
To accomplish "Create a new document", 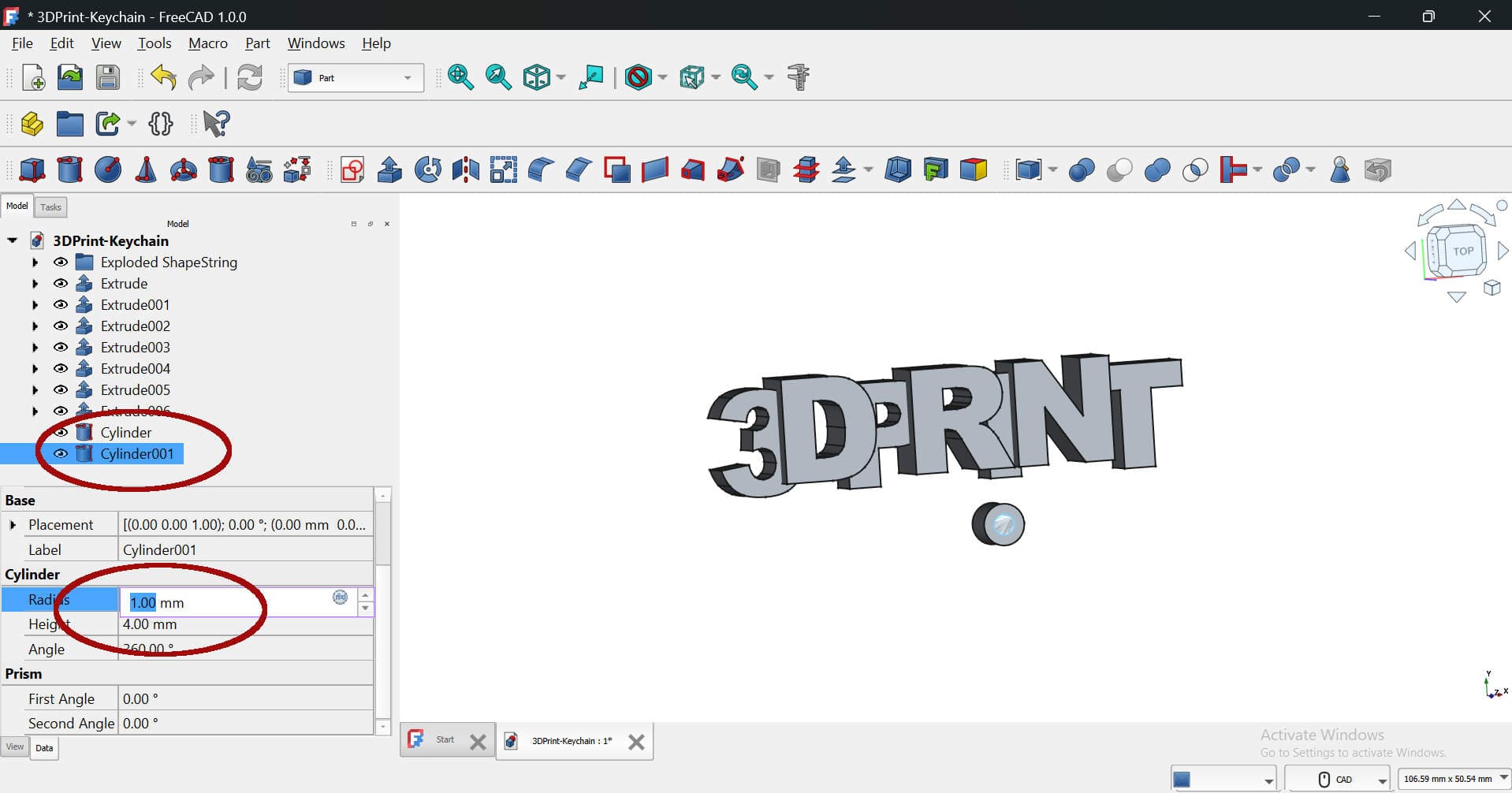I will pyautogui.click(x=33, y=77).
